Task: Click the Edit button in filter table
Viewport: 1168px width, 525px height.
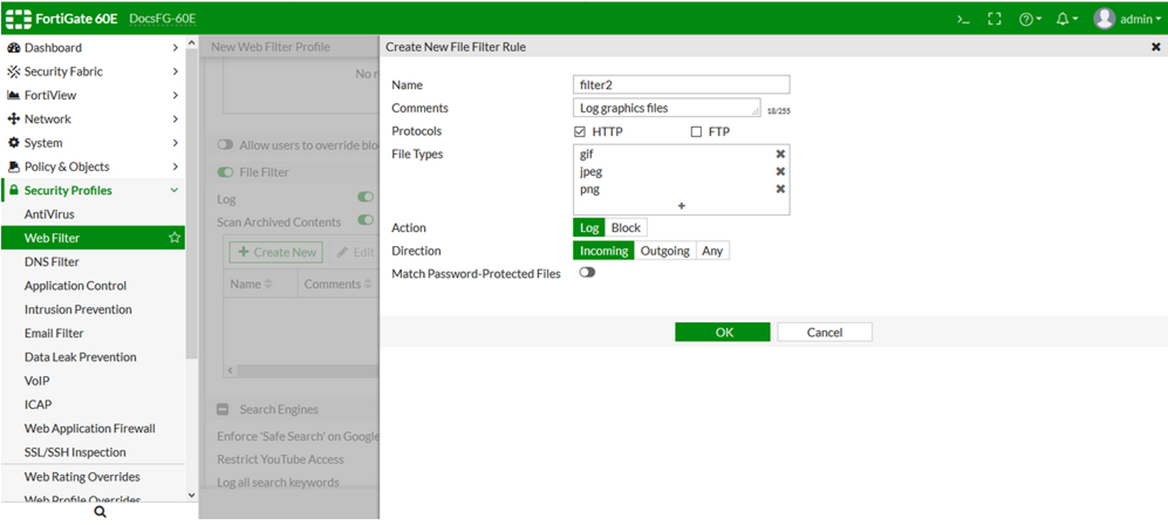Action: (355, 252)
